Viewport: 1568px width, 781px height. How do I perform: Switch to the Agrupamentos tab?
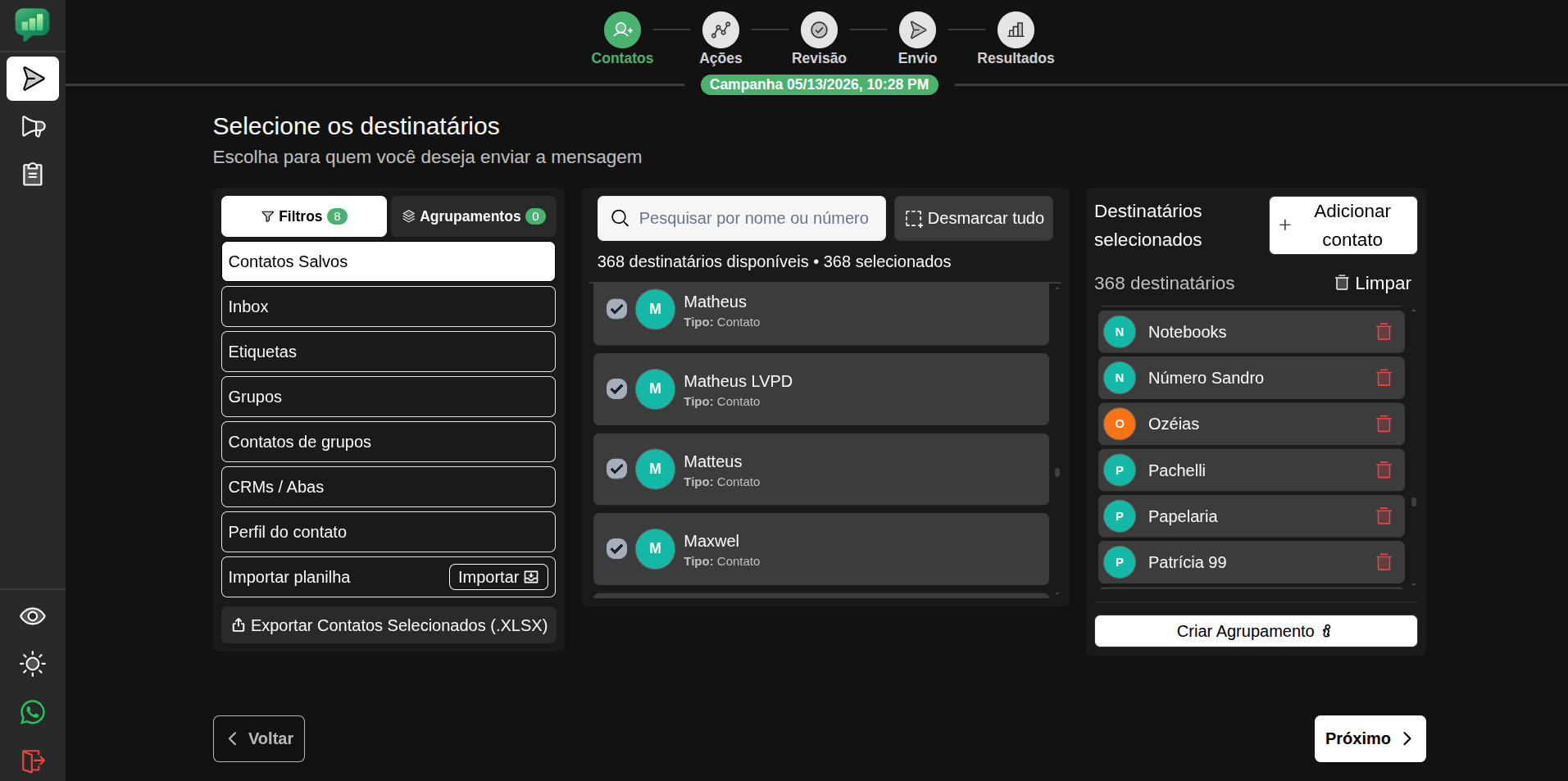[x=474, y=216]
